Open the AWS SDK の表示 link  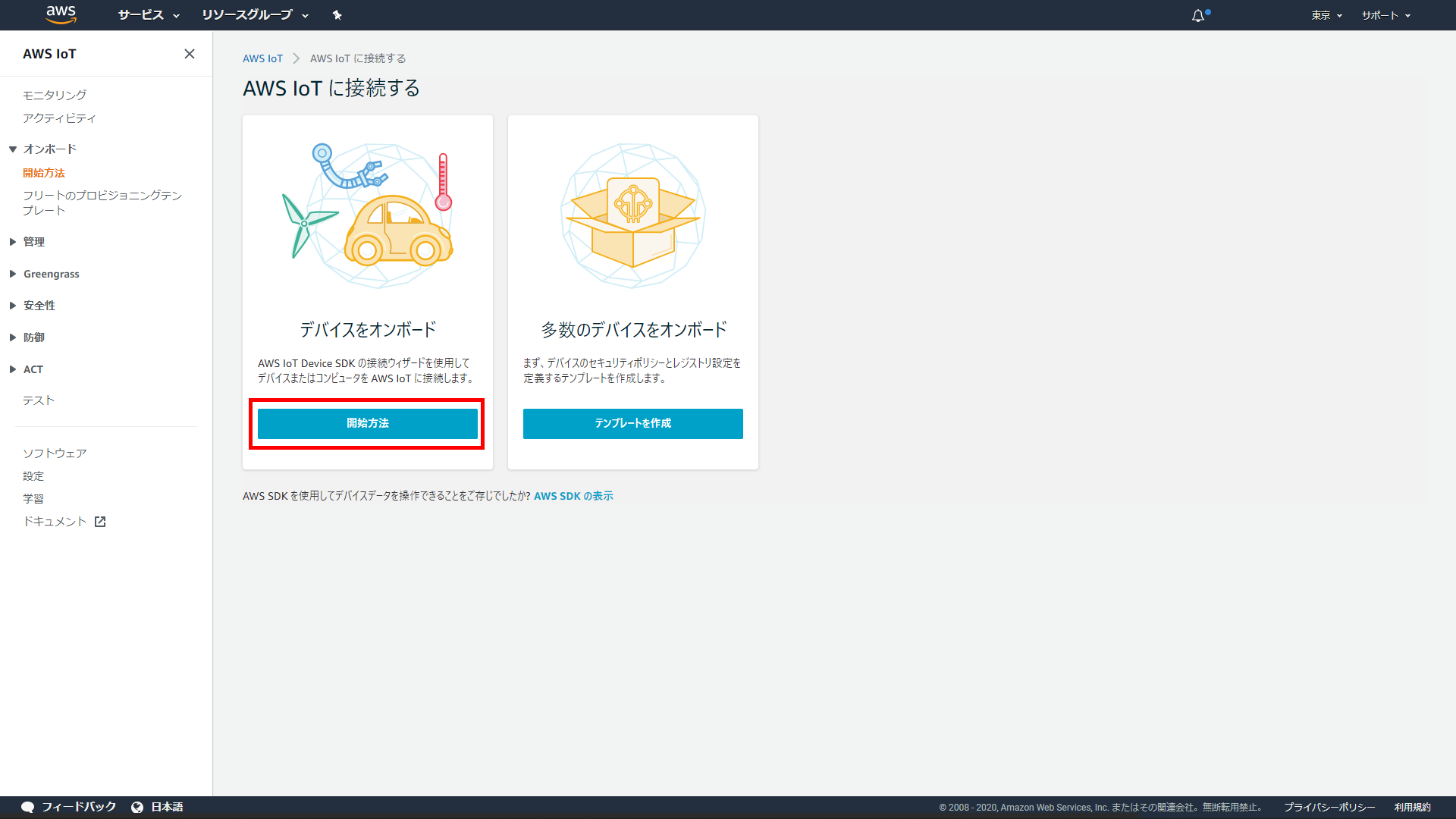pyautogui.click(x=573, y=496)
